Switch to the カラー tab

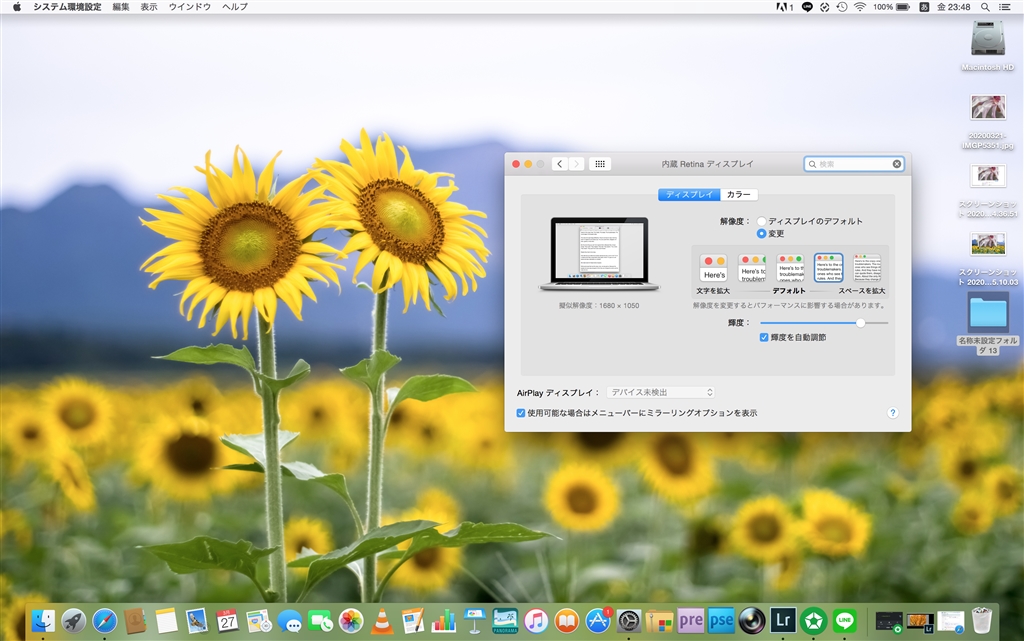(738, 195)
